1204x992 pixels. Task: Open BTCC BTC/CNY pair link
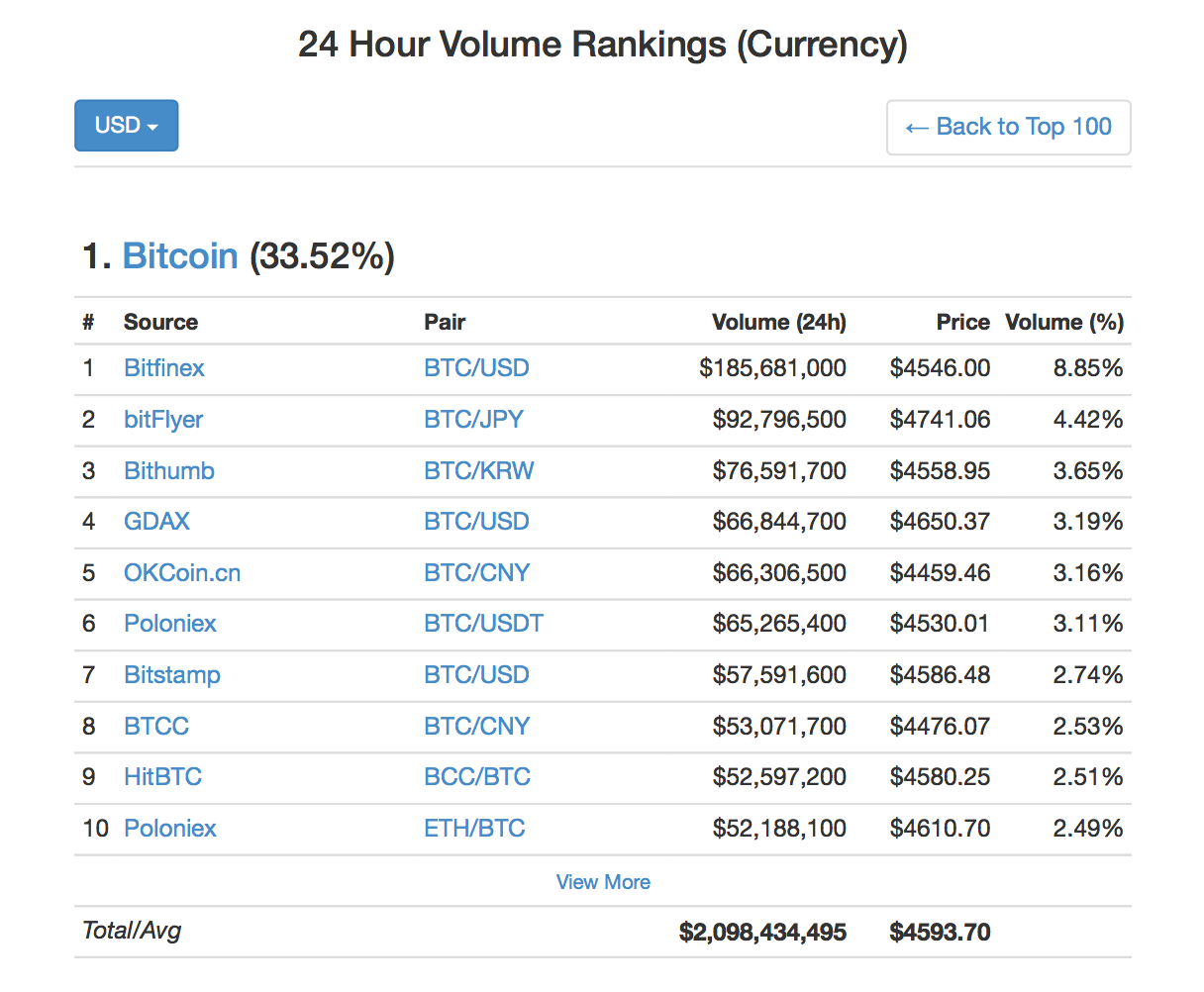477,726
